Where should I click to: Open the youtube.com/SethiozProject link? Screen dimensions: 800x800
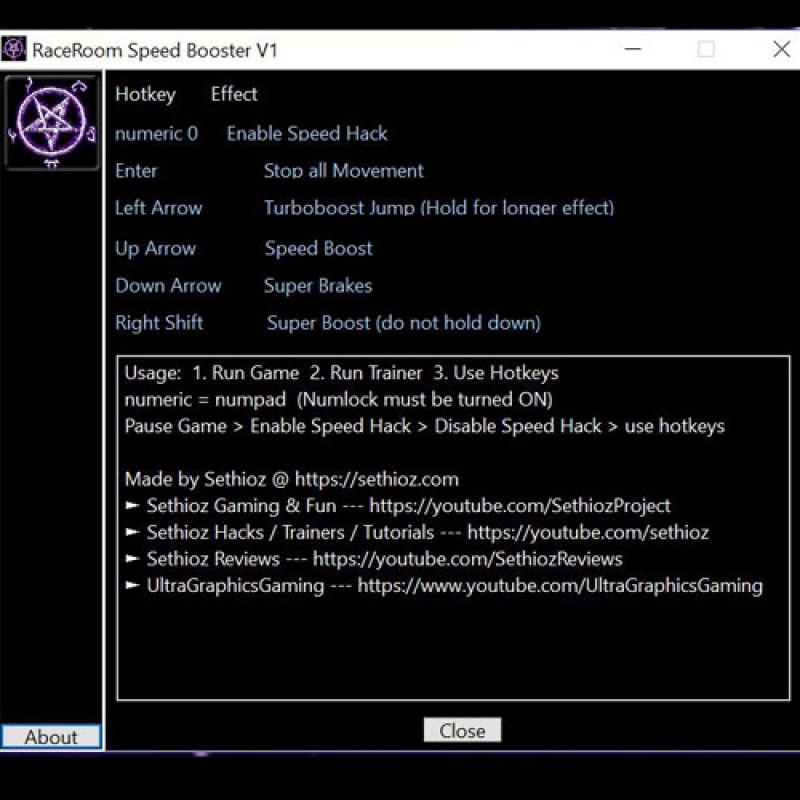[520, 506]
